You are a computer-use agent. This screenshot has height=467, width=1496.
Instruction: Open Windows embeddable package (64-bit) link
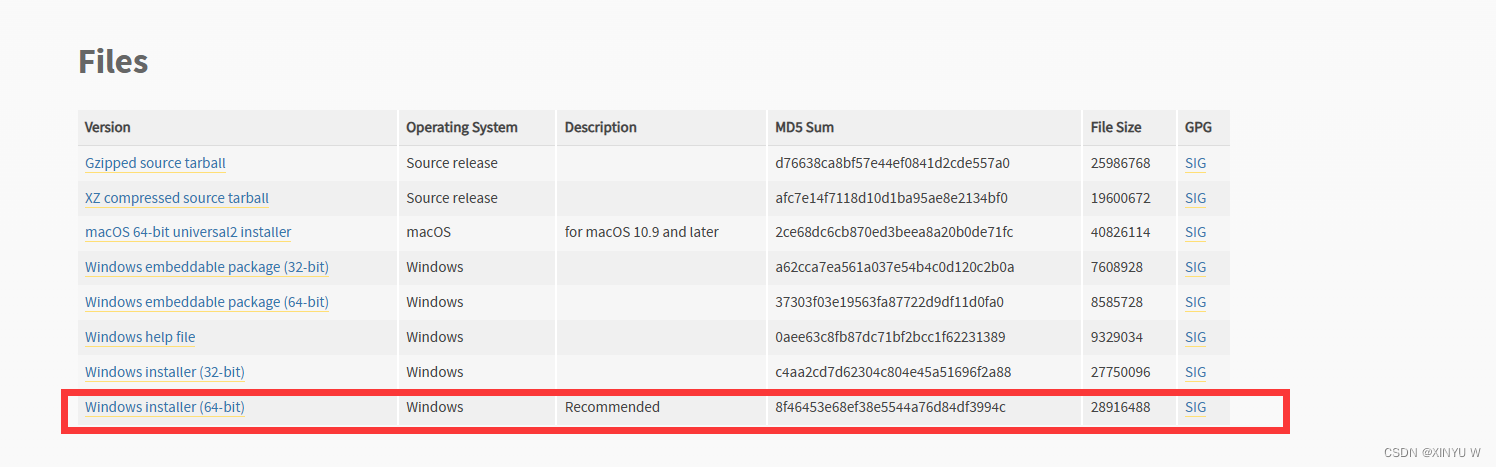pos(207,302)
